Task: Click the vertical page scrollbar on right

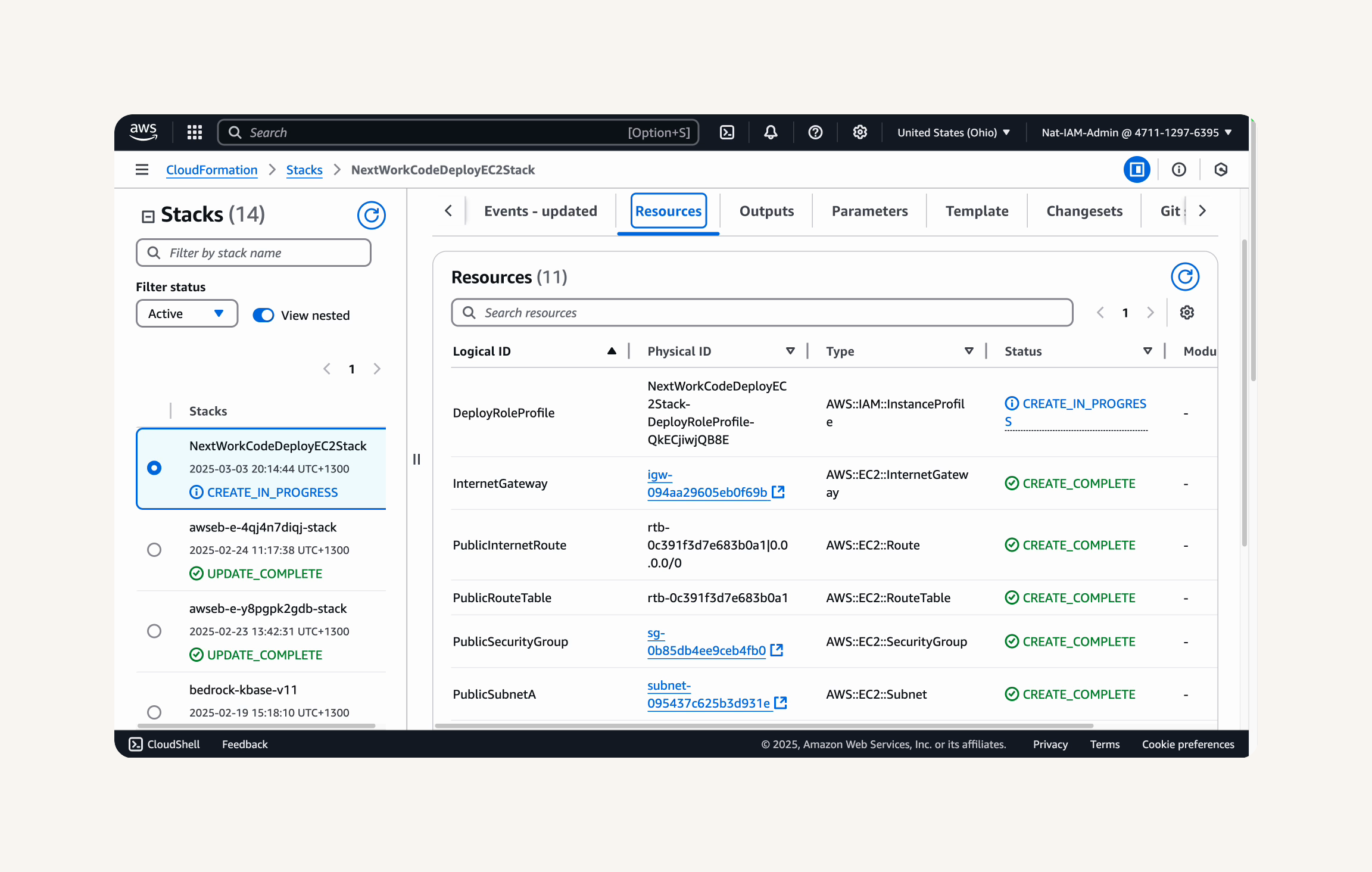Action: (1253, 250)
